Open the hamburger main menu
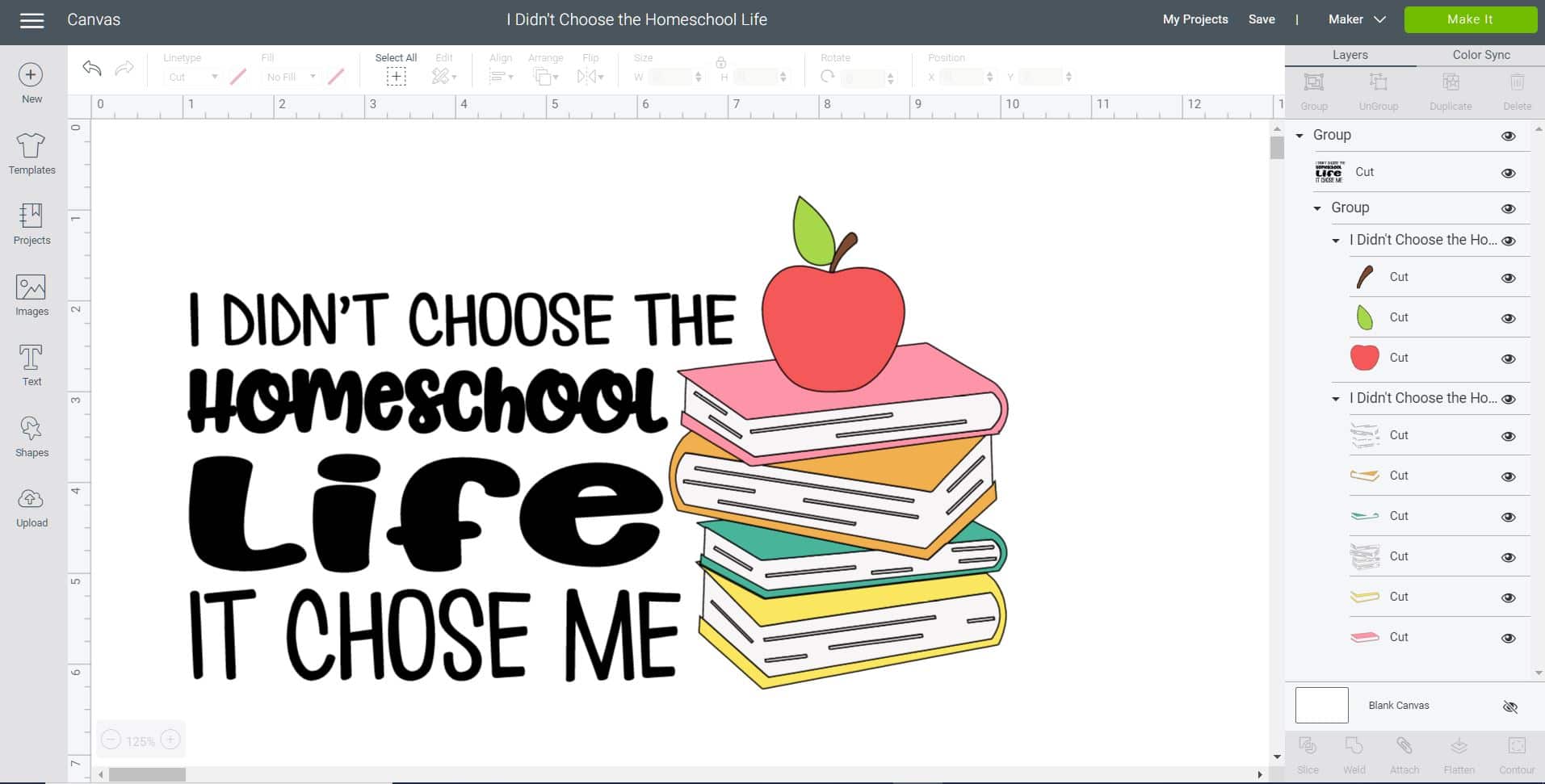1545x784 pixels. [x=31, y=20]
